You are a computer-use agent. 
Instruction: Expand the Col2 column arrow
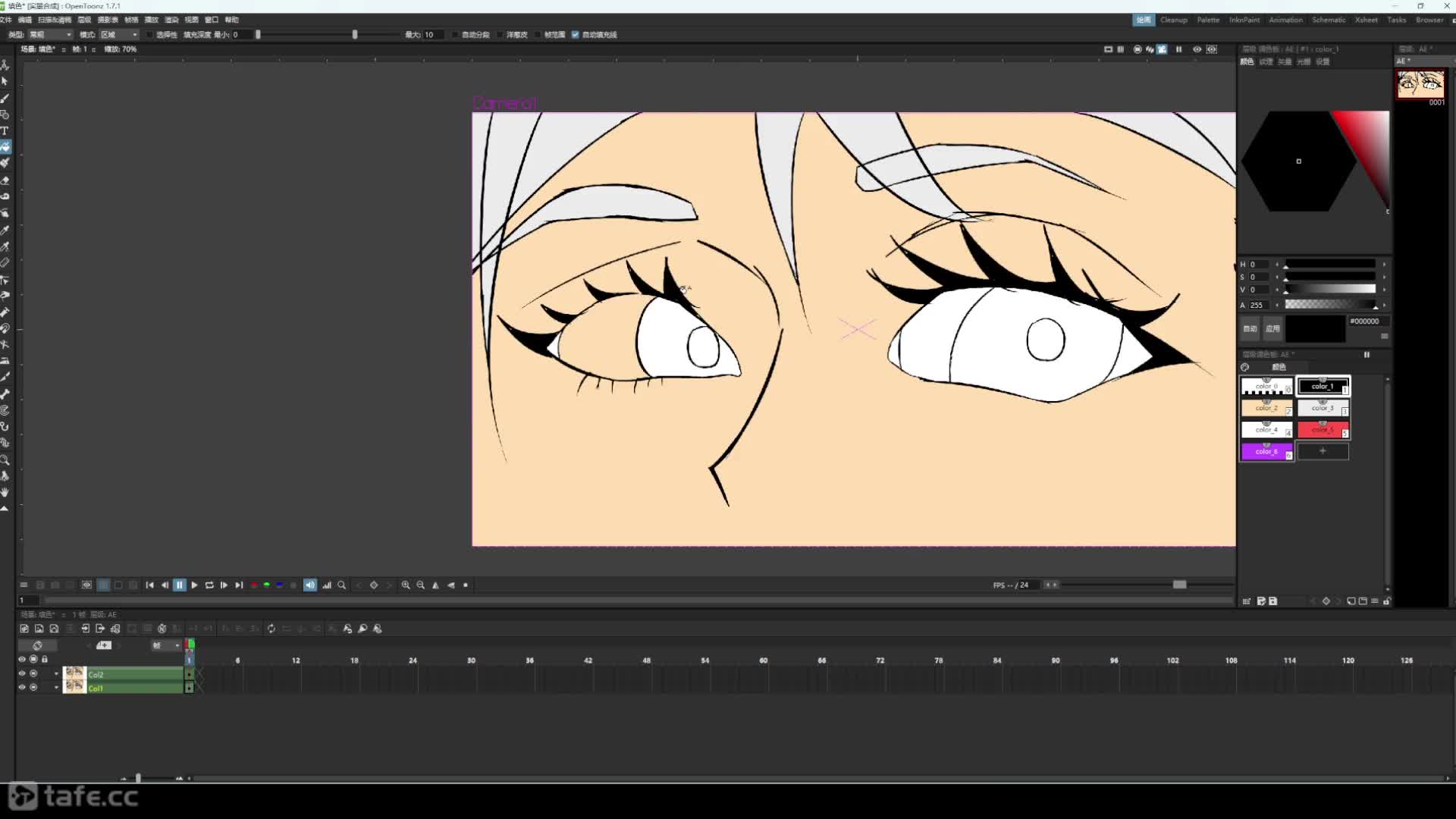coord(56,673)
